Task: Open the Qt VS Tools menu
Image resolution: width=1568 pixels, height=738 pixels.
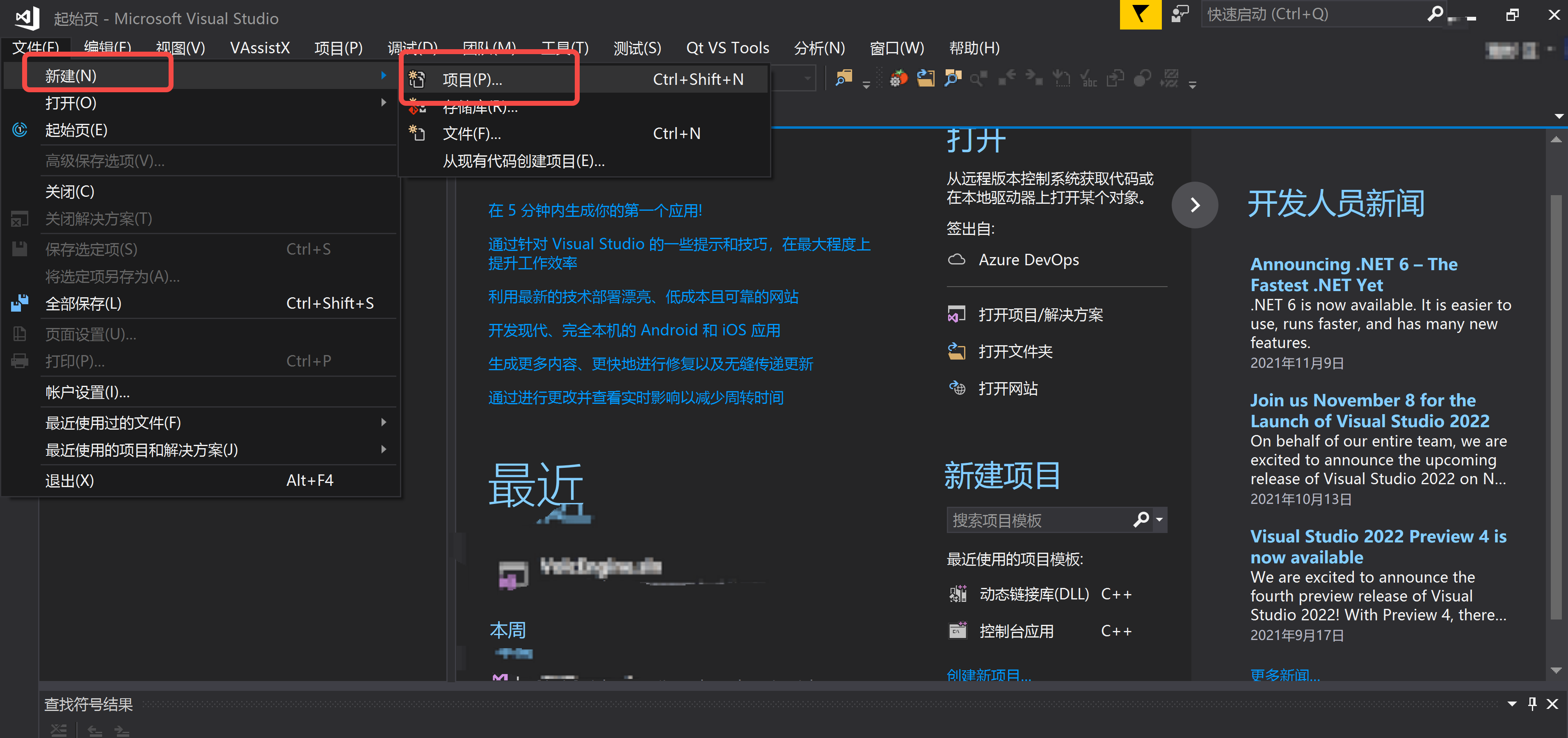Action: [x=727, y=48]
